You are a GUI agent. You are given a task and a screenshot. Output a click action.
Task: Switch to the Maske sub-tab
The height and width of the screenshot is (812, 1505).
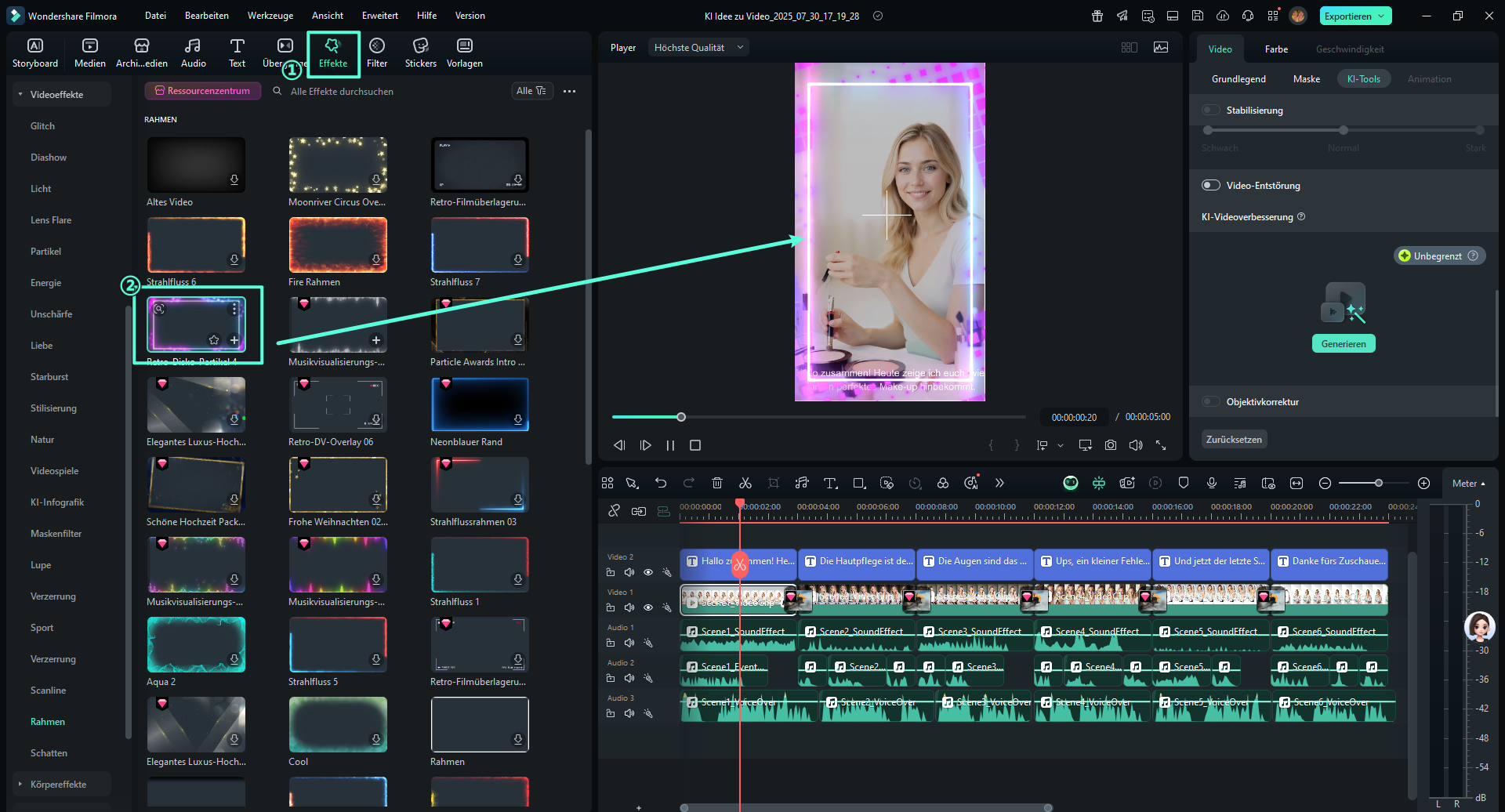click(1307, 79)
